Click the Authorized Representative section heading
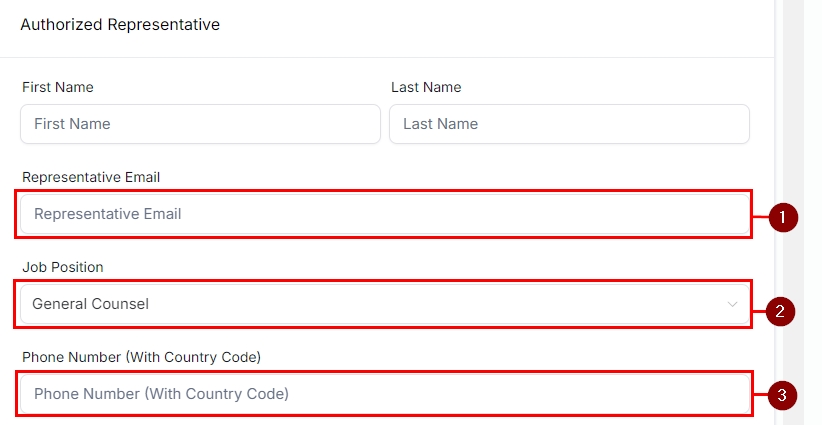This screenshot has height=425, width=822. click(x=120, y=24)
